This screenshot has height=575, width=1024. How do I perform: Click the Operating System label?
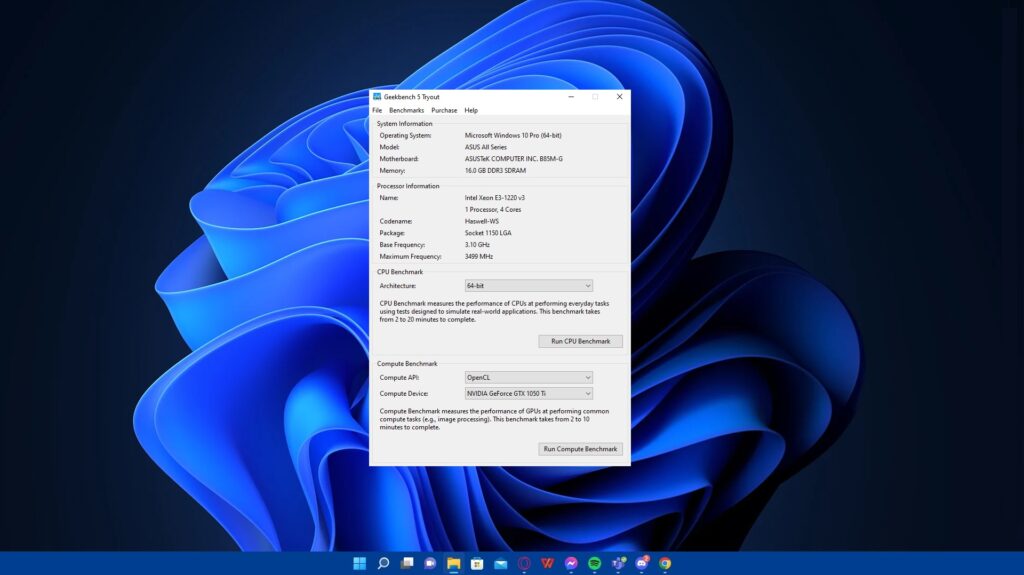[x=406, y=135]
